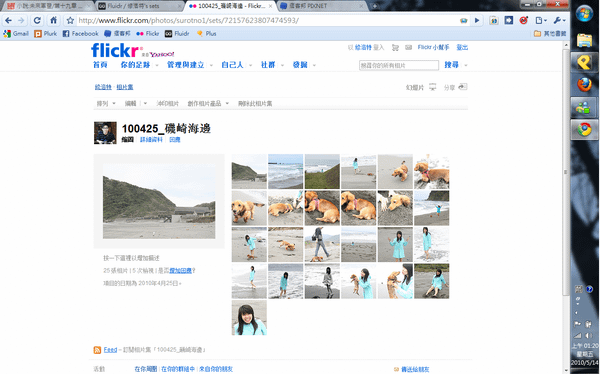Open the Chrome wrench settings menu

pos(559,20)
